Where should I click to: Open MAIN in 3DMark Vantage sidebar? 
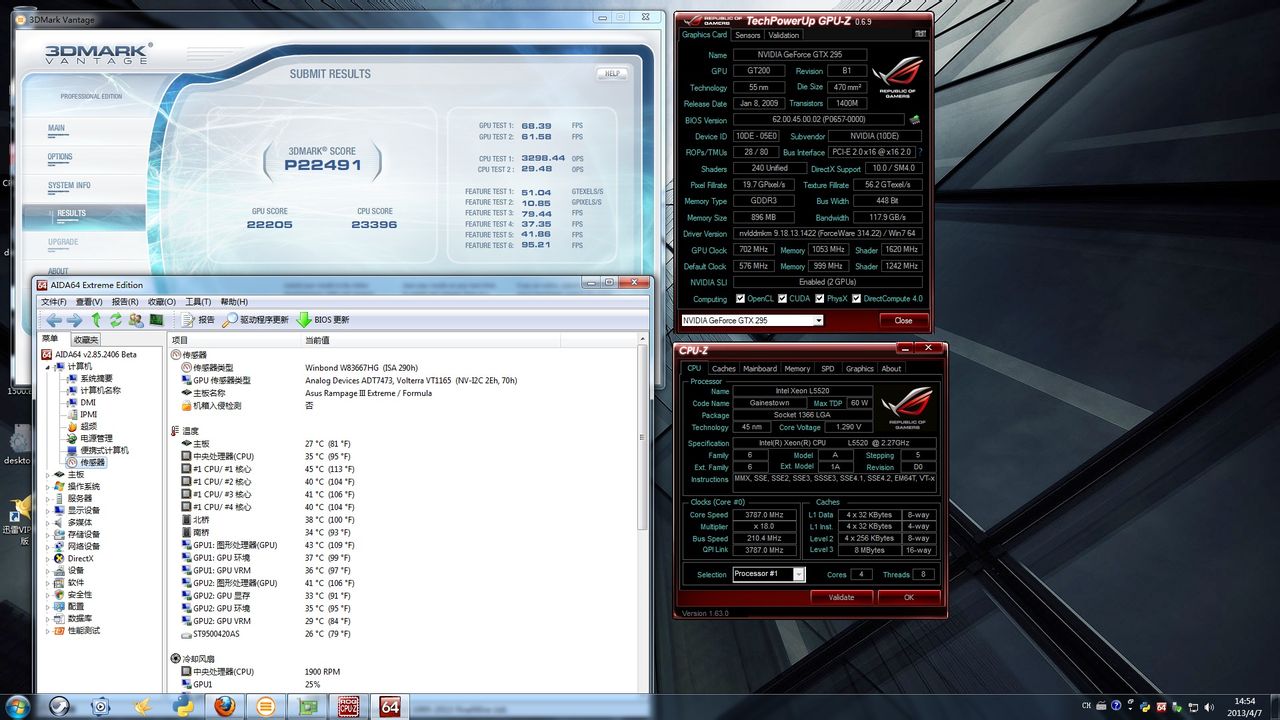56,128
